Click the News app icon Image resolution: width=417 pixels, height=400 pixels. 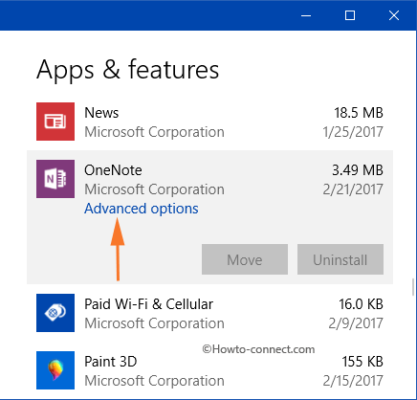click(55, 121)
